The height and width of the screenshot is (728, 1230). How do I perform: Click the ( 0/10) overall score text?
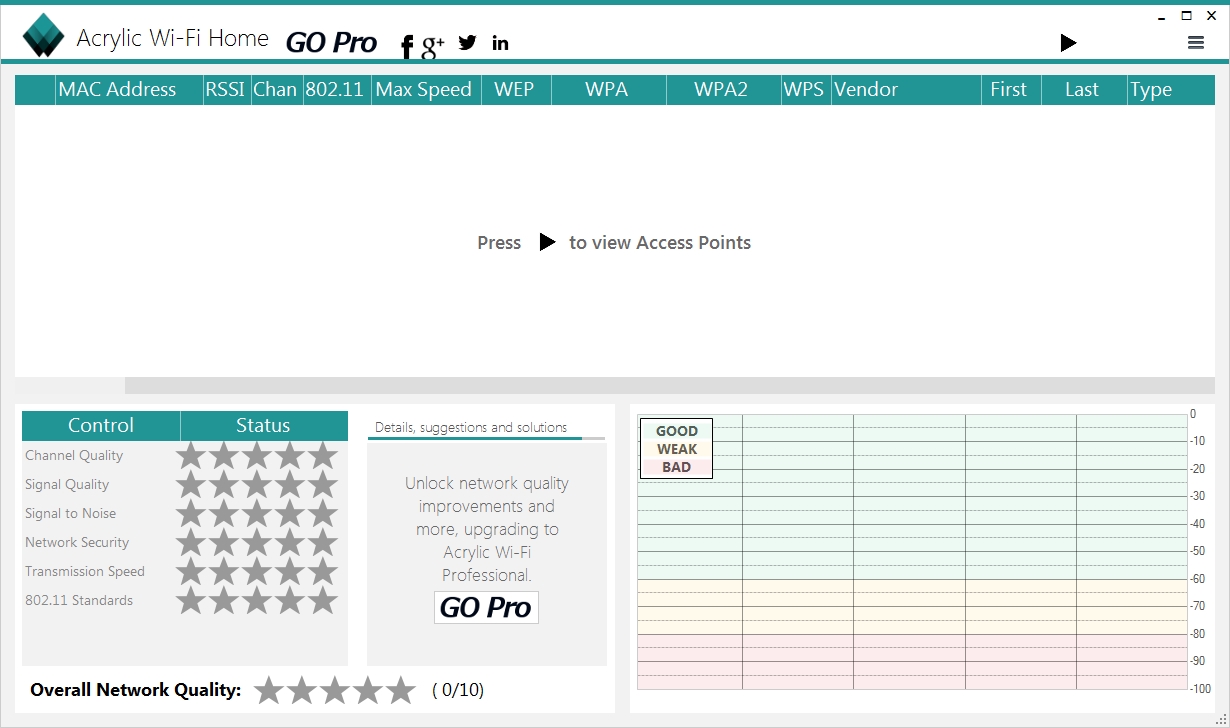coord(458,690)
